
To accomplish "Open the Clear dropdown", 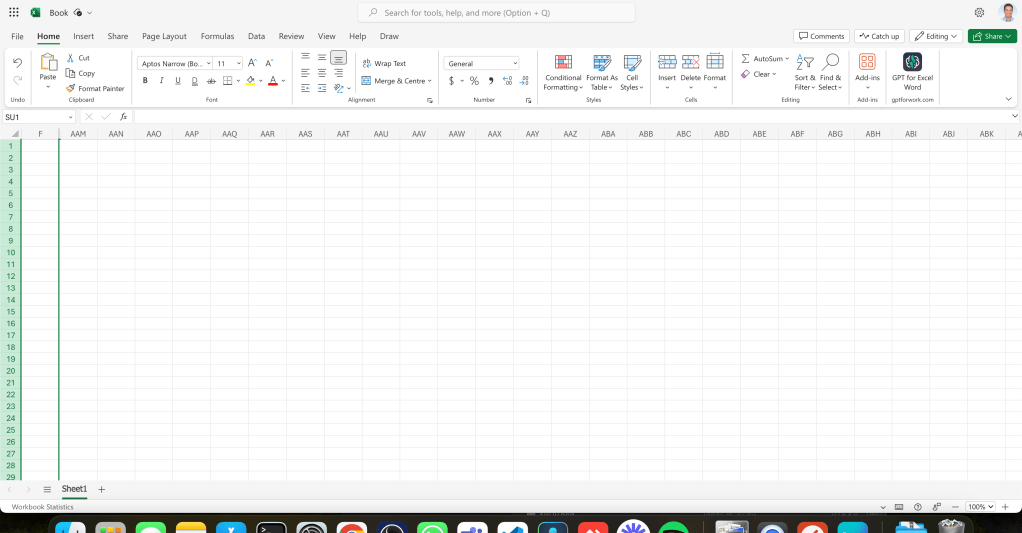I will pyautogui.click(x=759, y=74).
